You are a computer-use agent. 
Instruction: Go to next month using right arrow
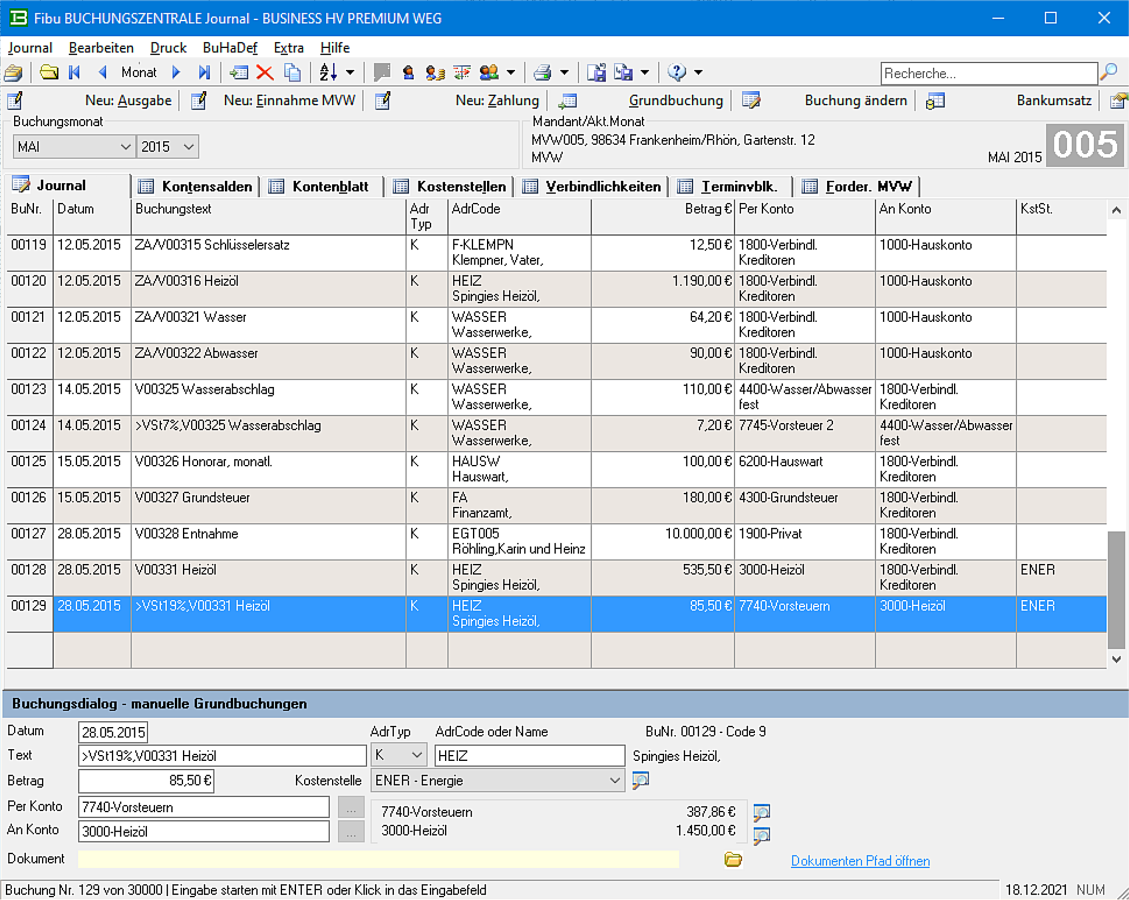click(177, 72)
